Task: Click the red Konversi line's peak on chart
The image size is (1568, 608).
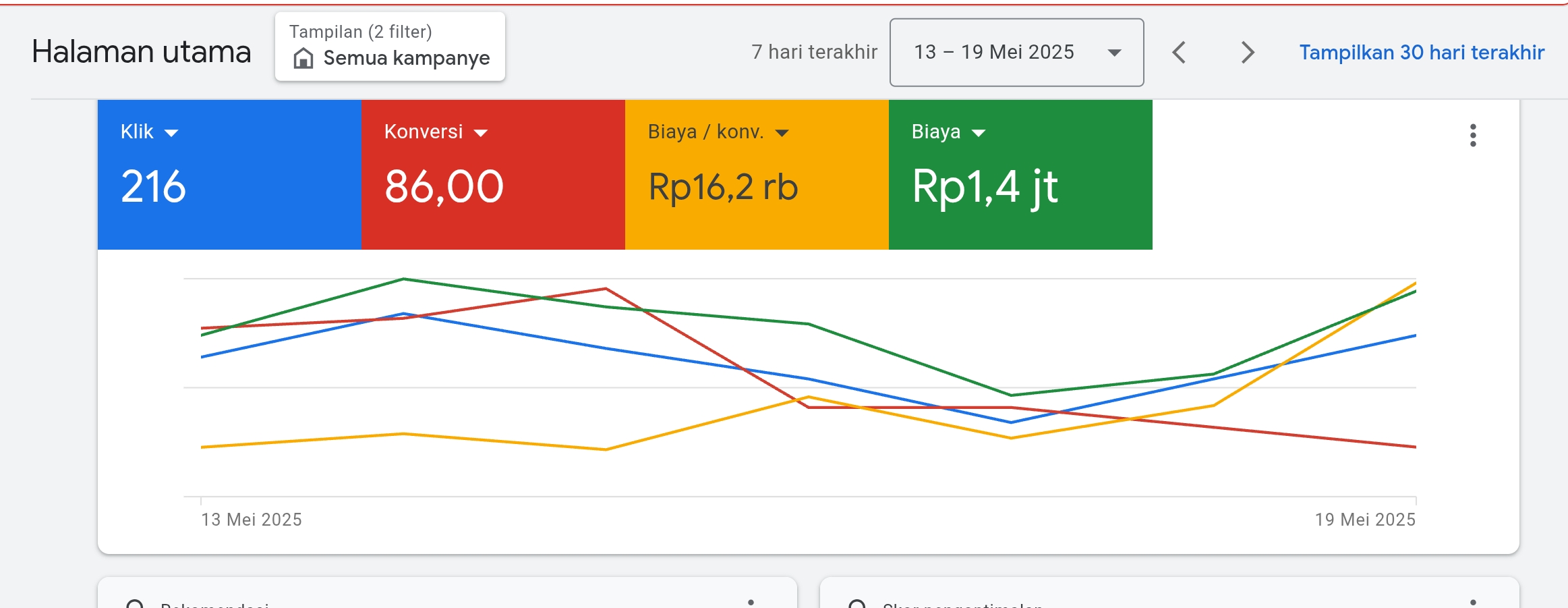Action: tap(606, 289)
